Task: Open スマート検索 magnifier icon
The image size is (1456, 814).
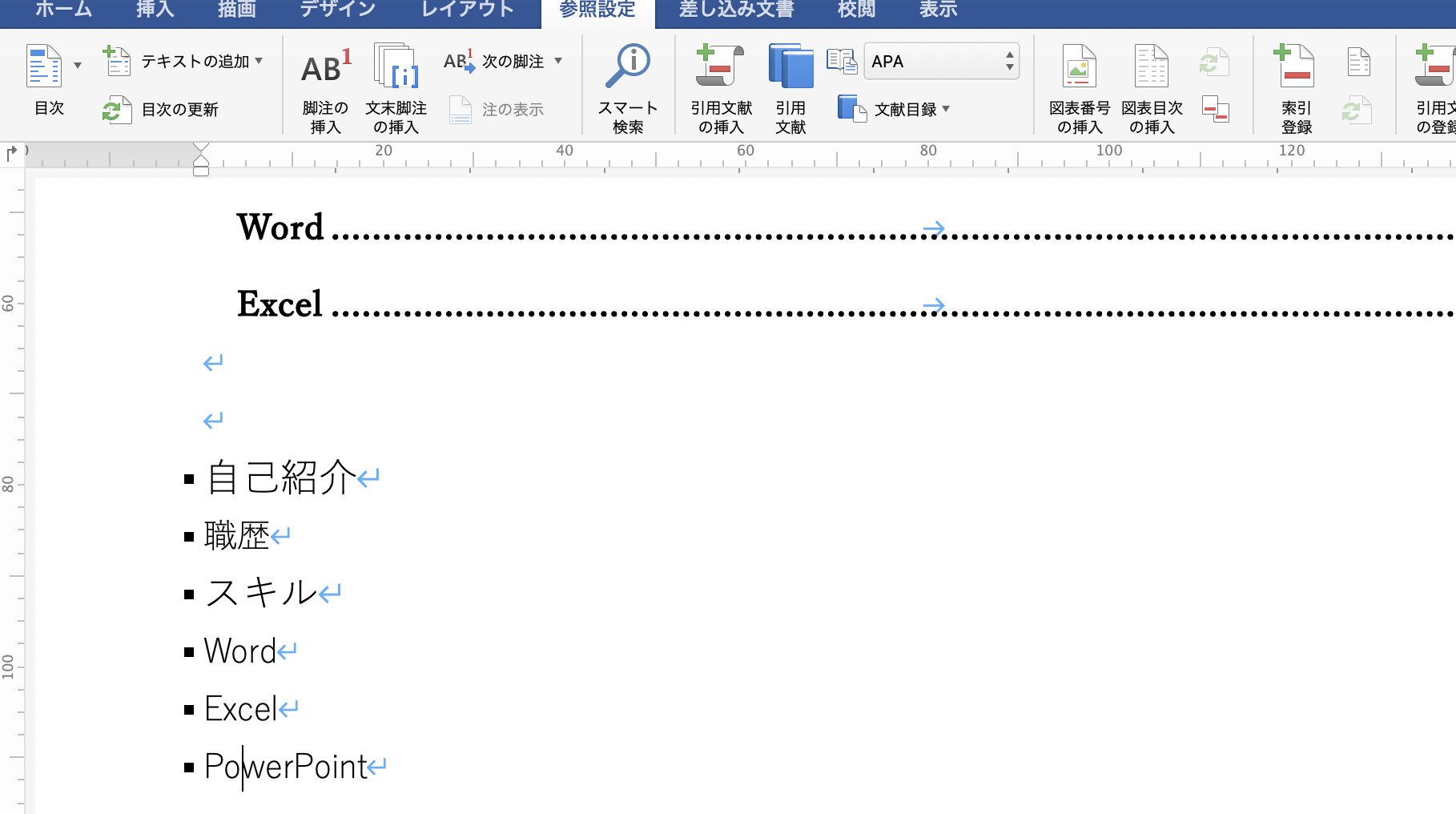Action: point(629,66)
